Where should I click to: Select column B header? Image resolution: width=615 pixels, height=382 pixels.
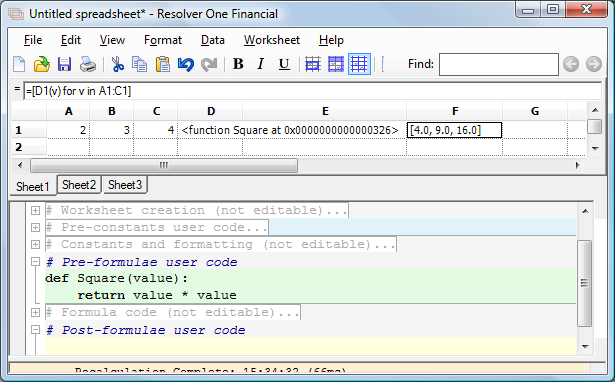coord(112,111)
